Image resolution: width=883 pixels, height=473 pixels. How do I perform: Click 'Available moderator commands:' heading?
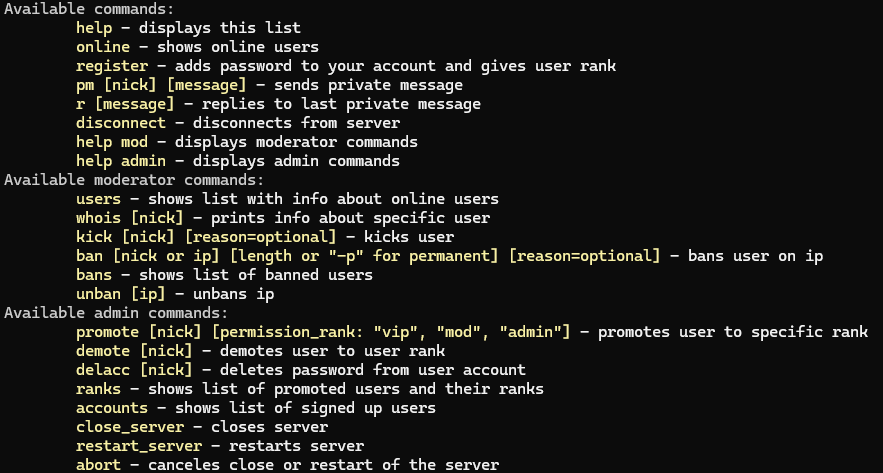[134, 180]
